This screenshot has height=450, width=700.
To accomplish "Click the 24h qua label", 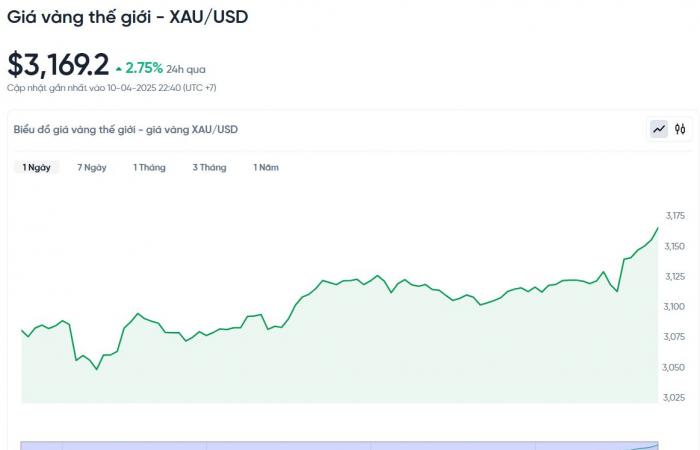I will (x=186, y=69).
